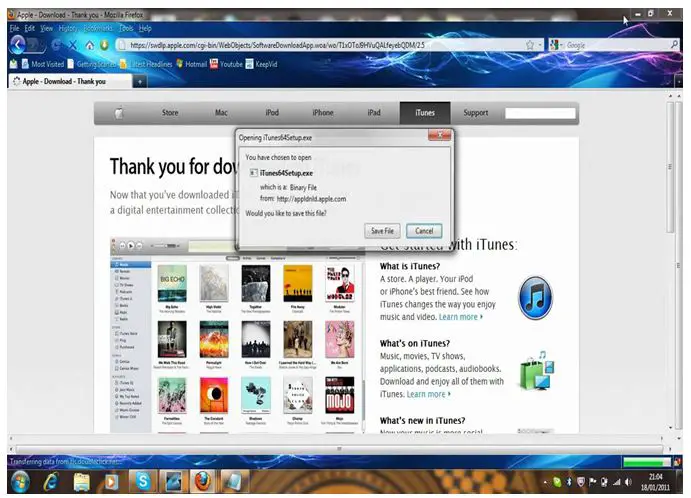Open the Youtube bookmark

click(226, 64)
